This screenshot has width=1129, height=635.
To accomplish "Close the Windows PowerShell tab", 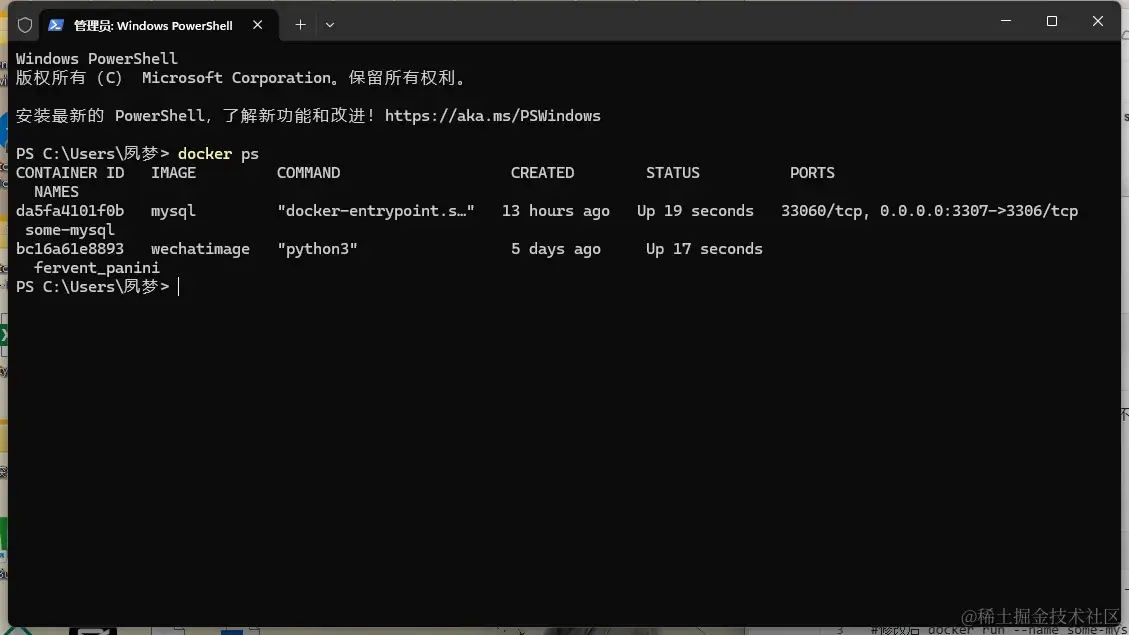I will [x=258, y=25].
